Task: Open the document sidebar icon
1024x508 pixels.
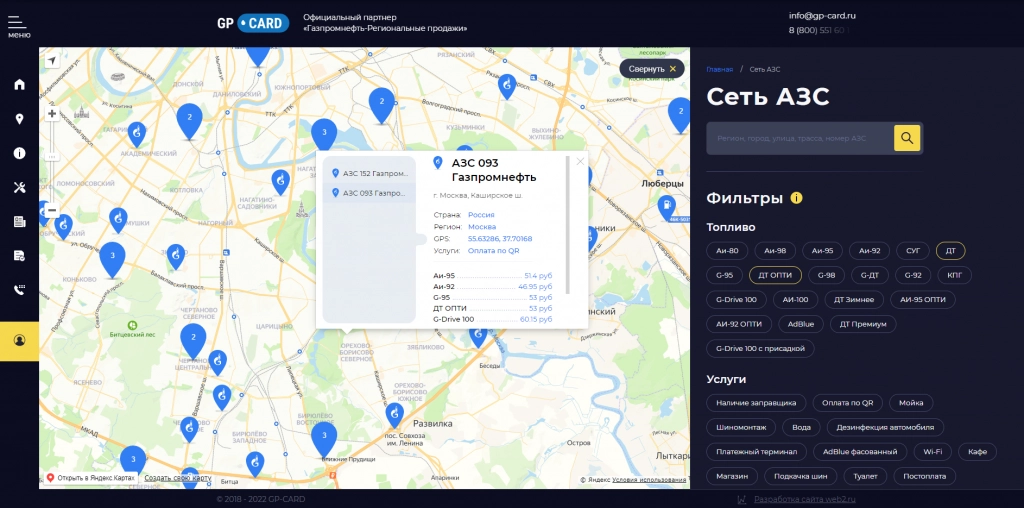Action: (20, 256)
